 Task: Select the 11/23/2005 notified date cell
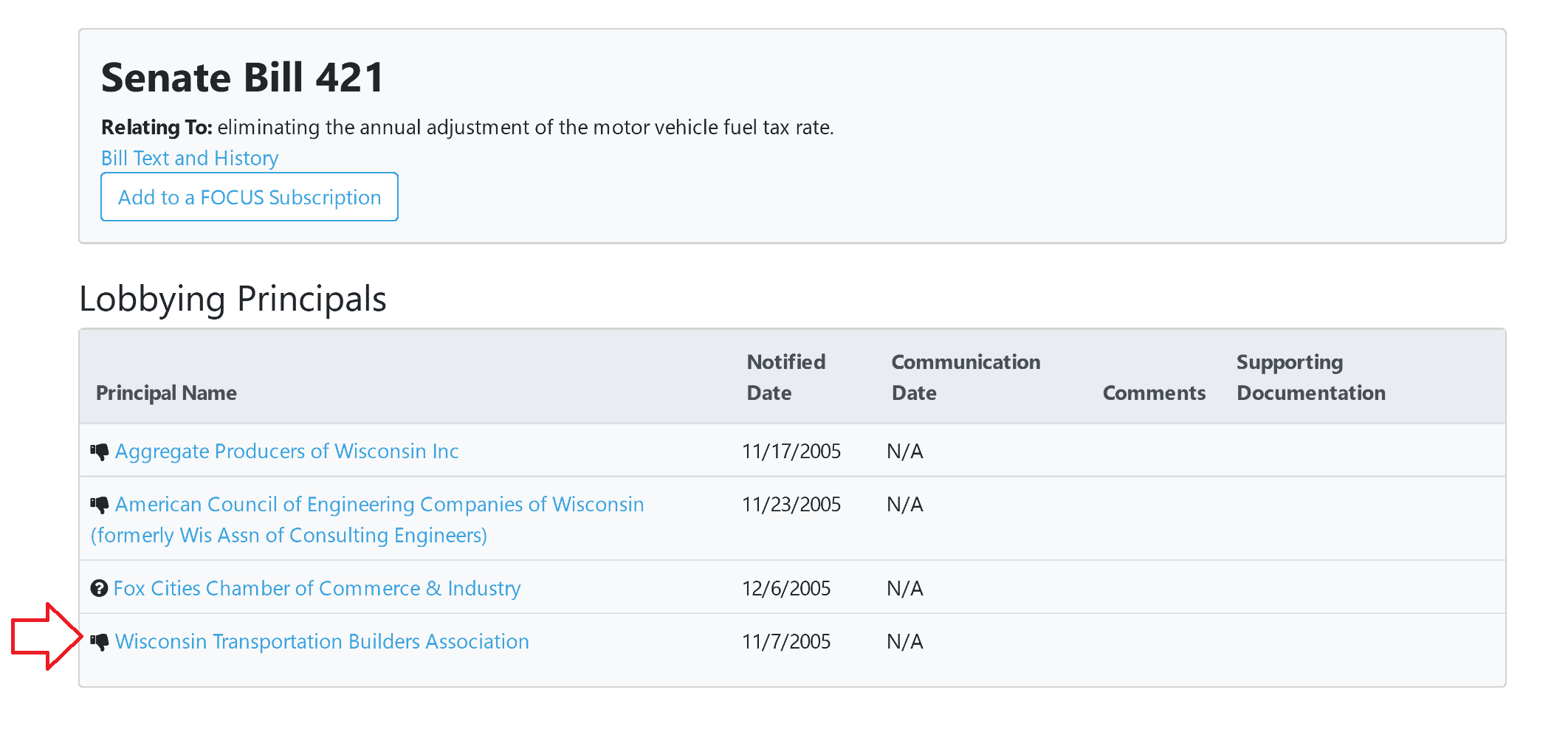[x=791, y=504]
